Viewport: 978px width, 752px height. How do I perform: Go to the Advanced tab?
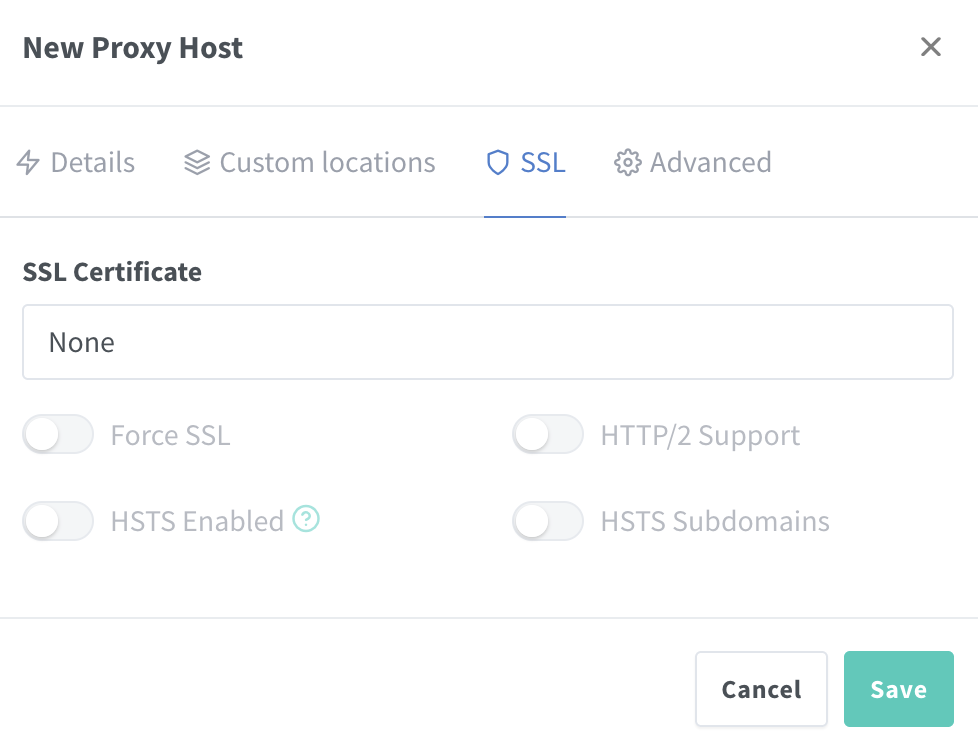[x=710, y=163]
